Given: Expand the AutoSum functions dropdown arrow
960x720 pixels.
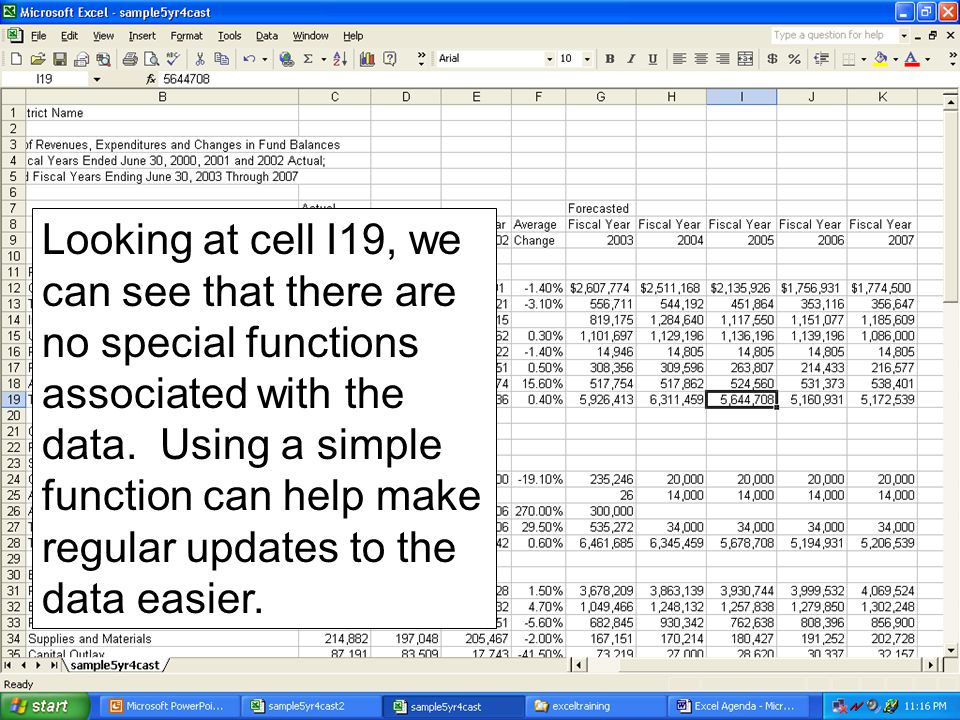Looking at the screenshot, I should 323,59.
